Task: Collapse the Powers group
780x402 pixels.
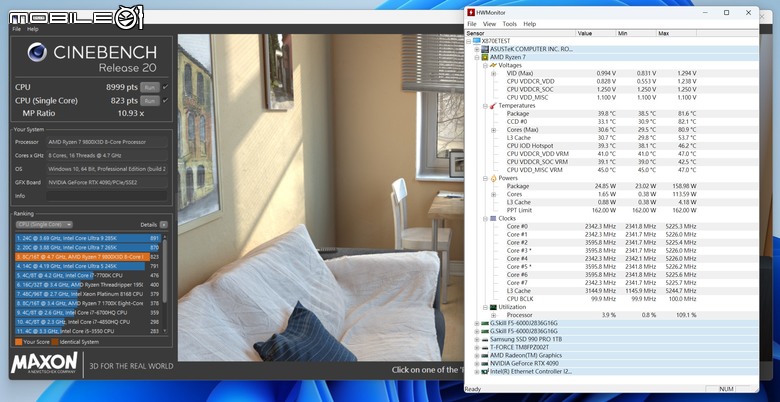Action: tap(485, 178)
